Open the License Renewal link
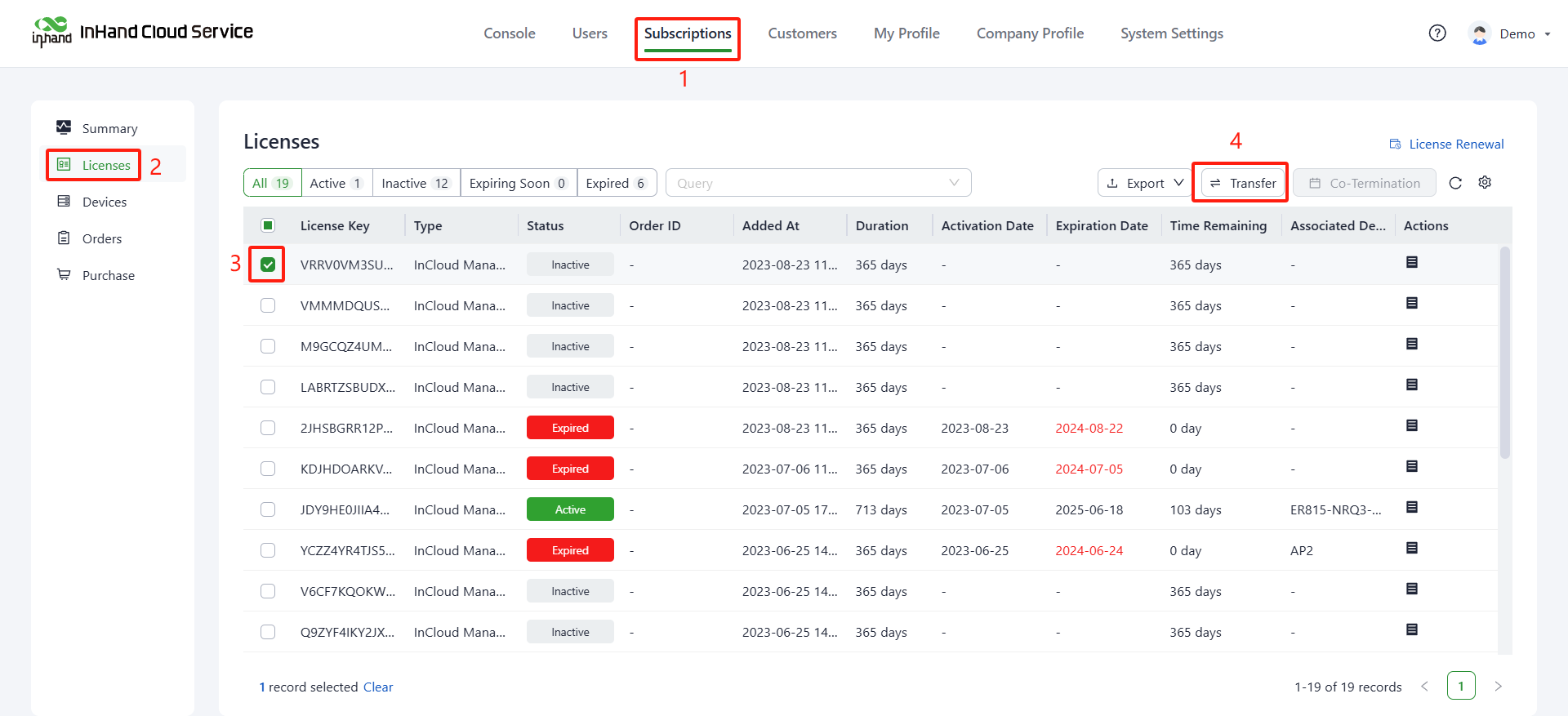Image resolution: width=1568 pixels, height=716 pixels. pyautogui.click(x=1446, y=144)
